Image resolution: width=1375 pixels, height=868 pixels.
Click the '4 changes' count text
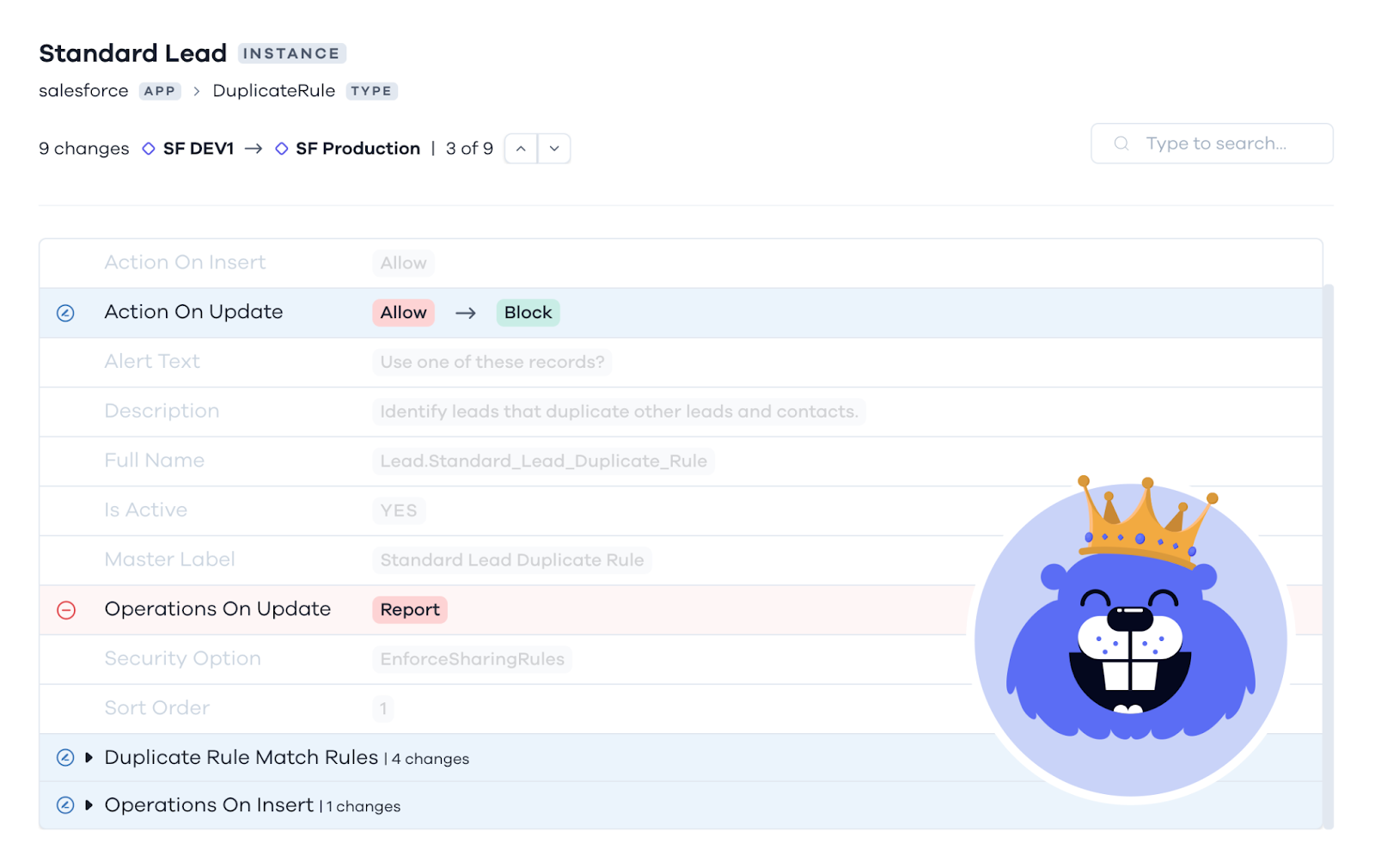431,759
